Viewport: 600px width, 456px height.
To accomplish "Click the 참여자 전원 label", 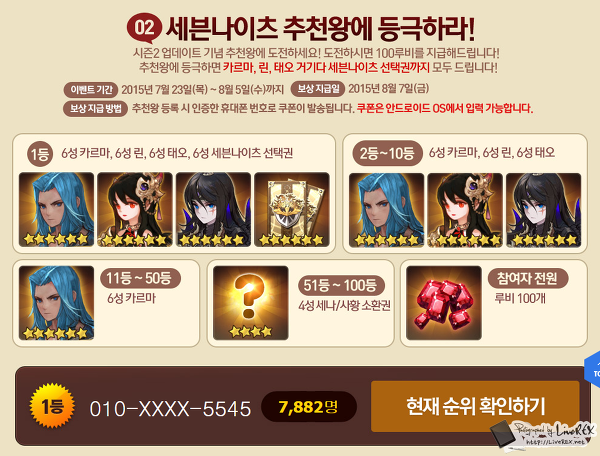I will (528, 278).
